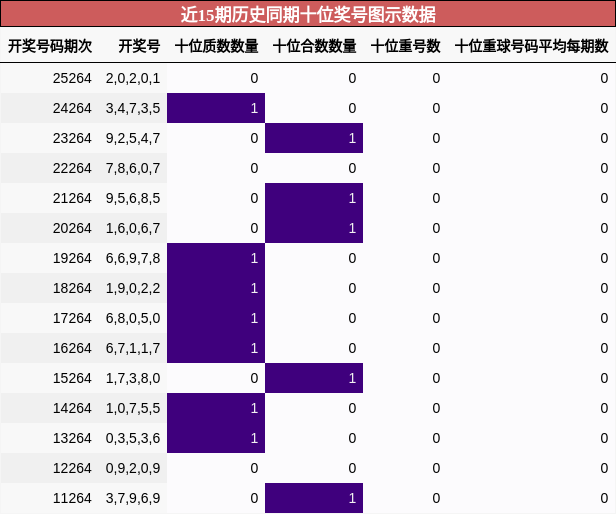This screenshot has width=616, height=514.
Task: Click average-per-period value in row 24264
Action: point(604,108)
